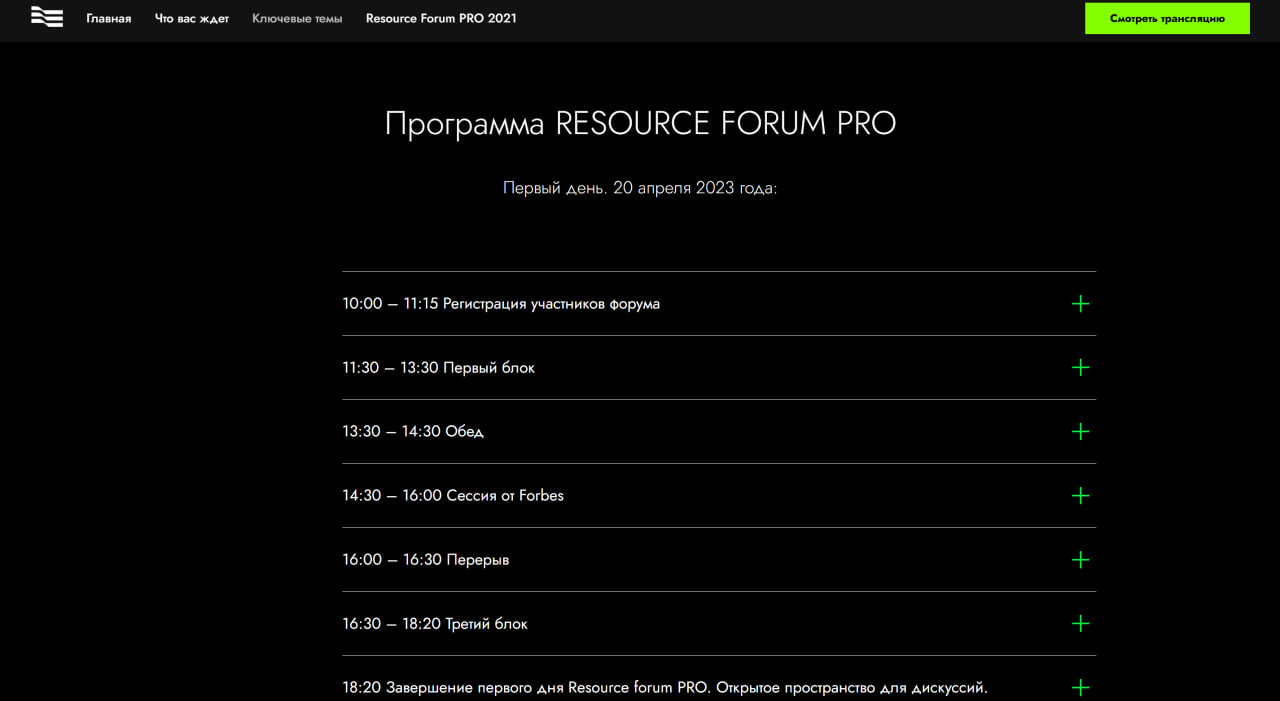Click 16:00 — 16:30 Перерыв text
Image resolution: width=1280 pixels, height=701 pixels.
[425, 559]
